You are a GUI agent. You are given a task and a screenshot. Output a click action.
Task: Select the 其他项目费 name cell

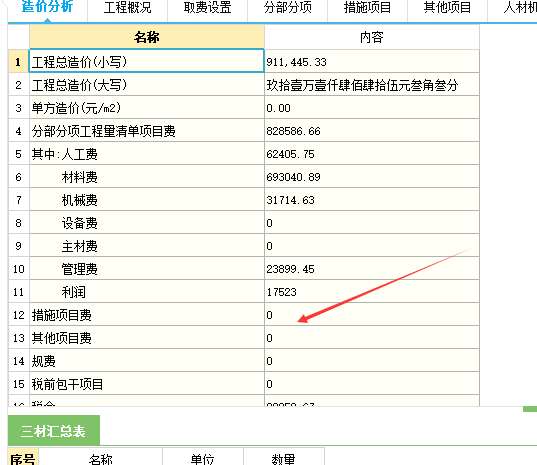coord(147,338)
